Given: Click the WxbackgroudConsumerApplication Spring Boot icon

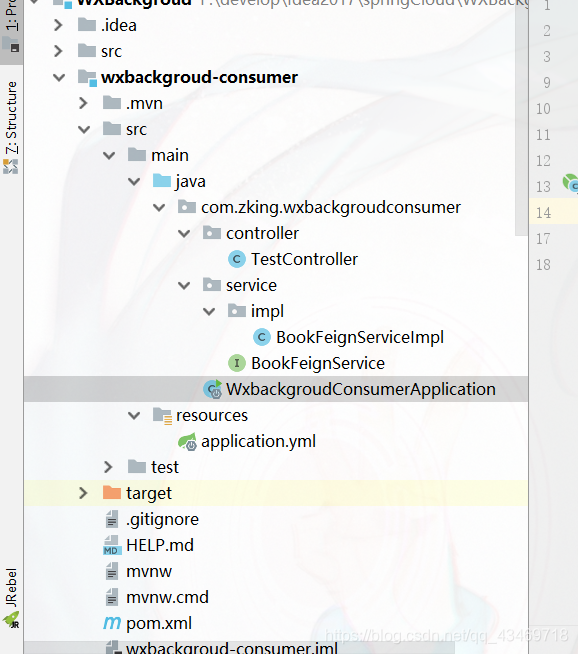Looking at the screenshot, I should (x=213, y=389).
